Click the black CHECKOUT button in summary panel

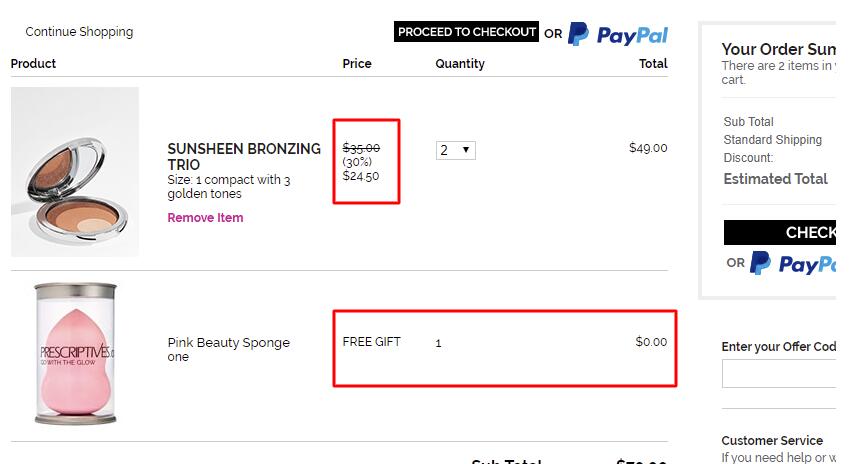[780, 233]
